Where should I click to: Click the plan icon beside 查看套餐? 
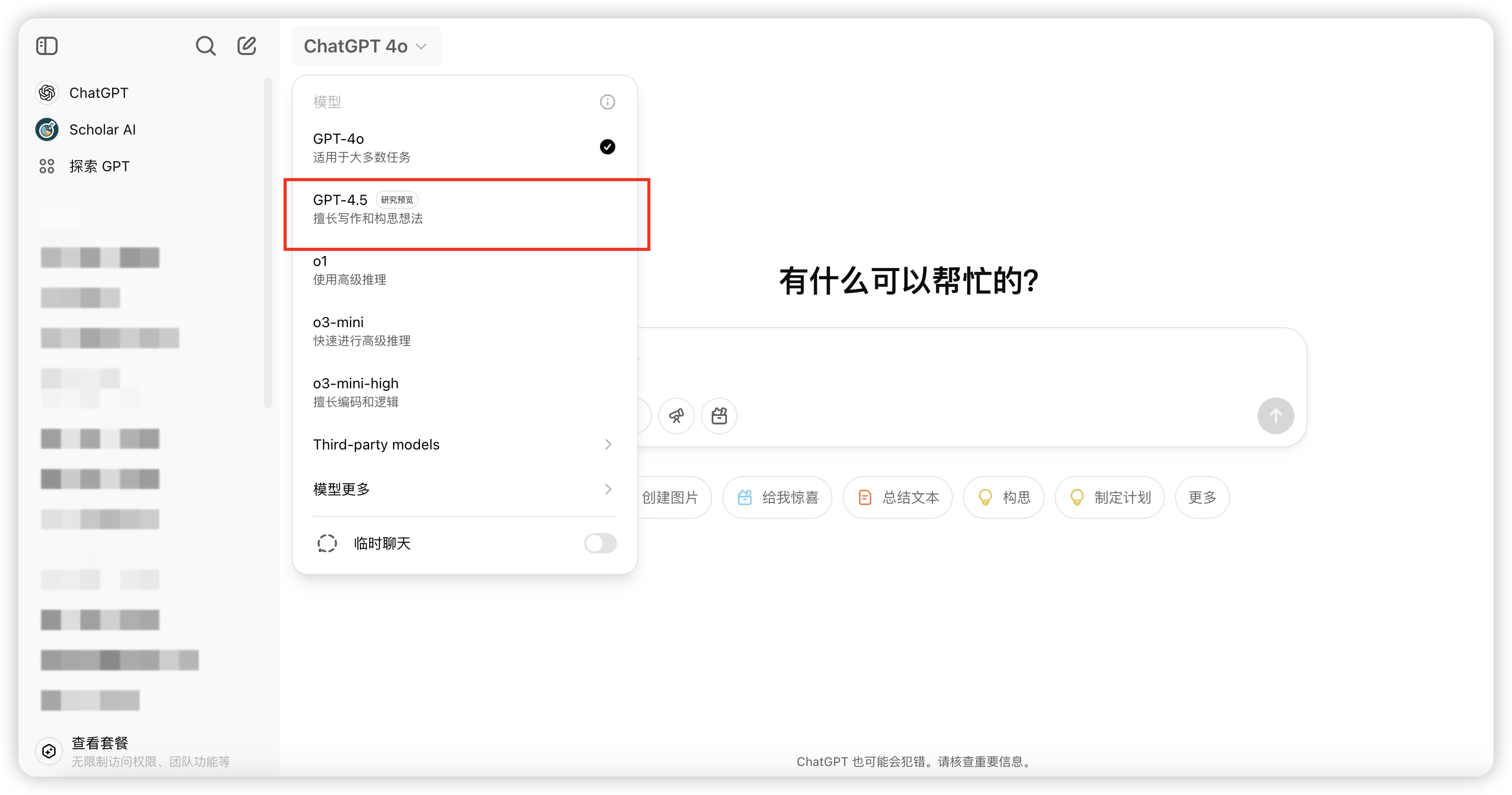(49, 751)
